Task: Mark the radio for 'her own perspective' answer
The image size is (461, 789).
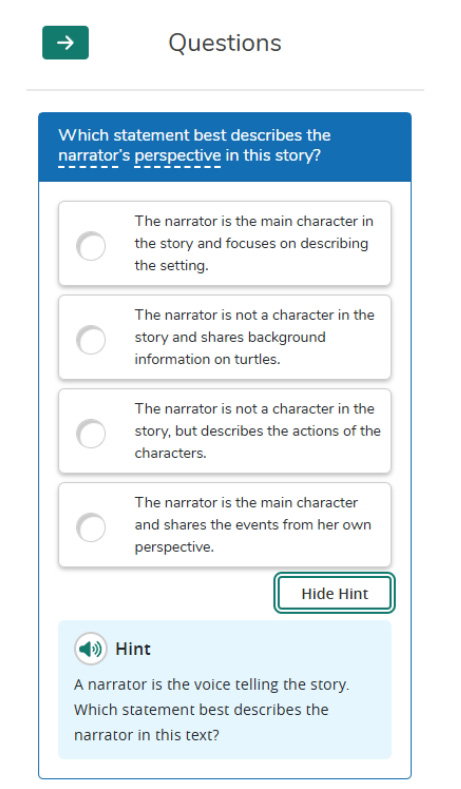Action: [91, 527]
